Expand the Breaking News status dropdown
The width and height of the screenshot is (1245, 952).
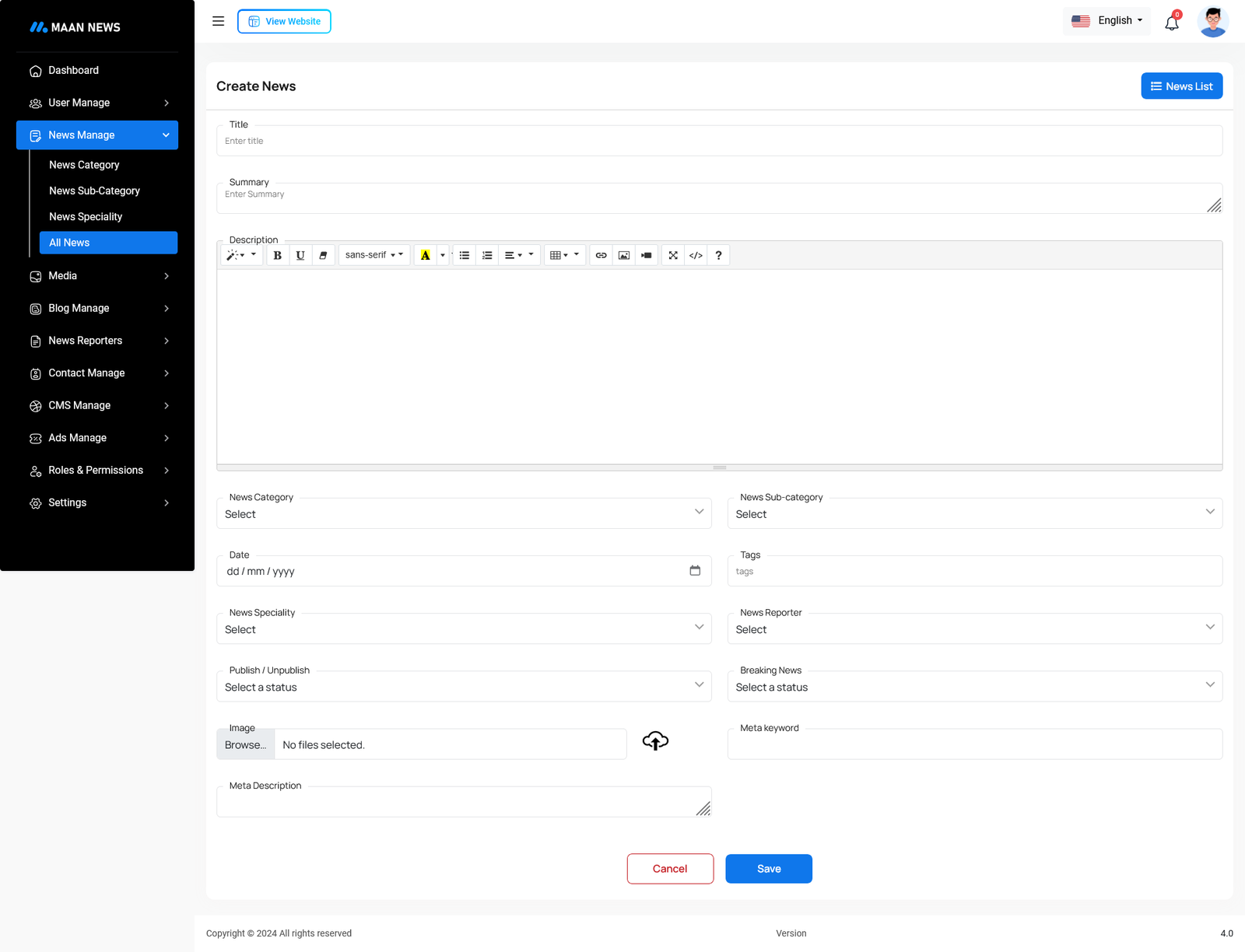[x=974, y=687]
